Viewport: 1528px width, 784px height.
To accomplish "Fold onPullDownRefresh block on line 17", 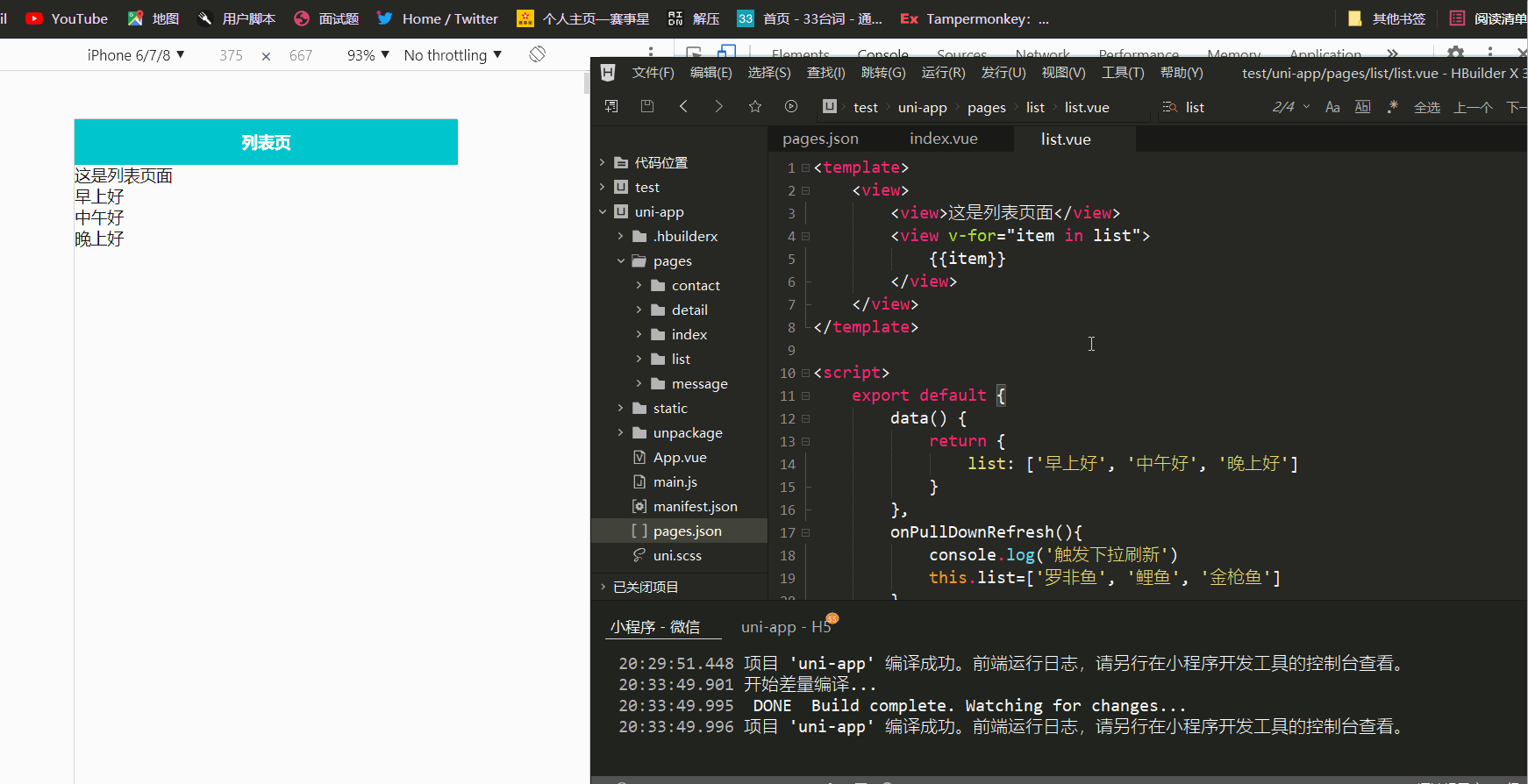I will tap(805, 532).
